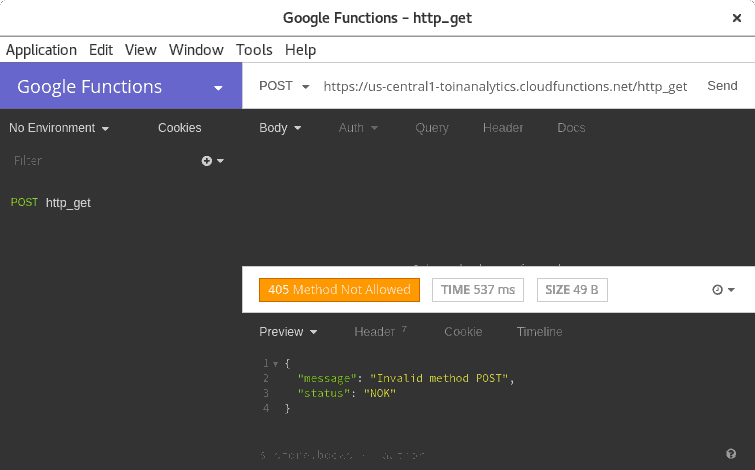The image size is (755, 470).
Task: Open the POST method dropdown
Action: pos(284,86)
